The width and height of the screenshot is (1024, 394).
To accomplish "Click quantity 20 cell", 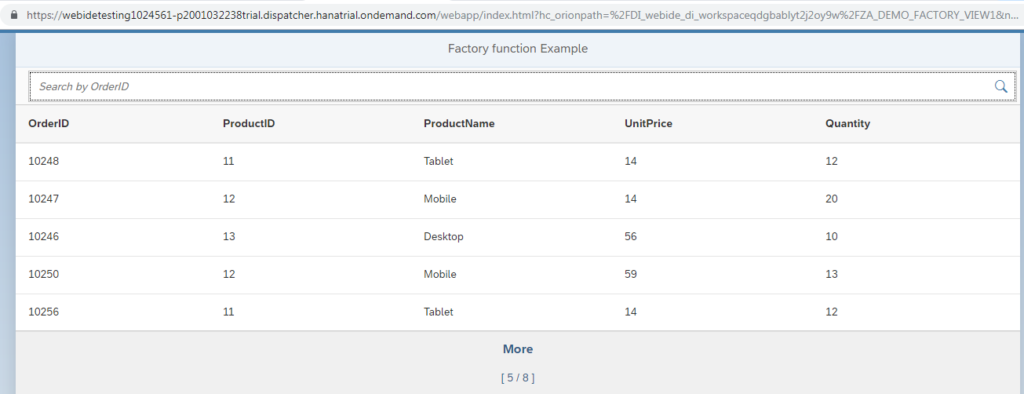I will click(831, 199).
